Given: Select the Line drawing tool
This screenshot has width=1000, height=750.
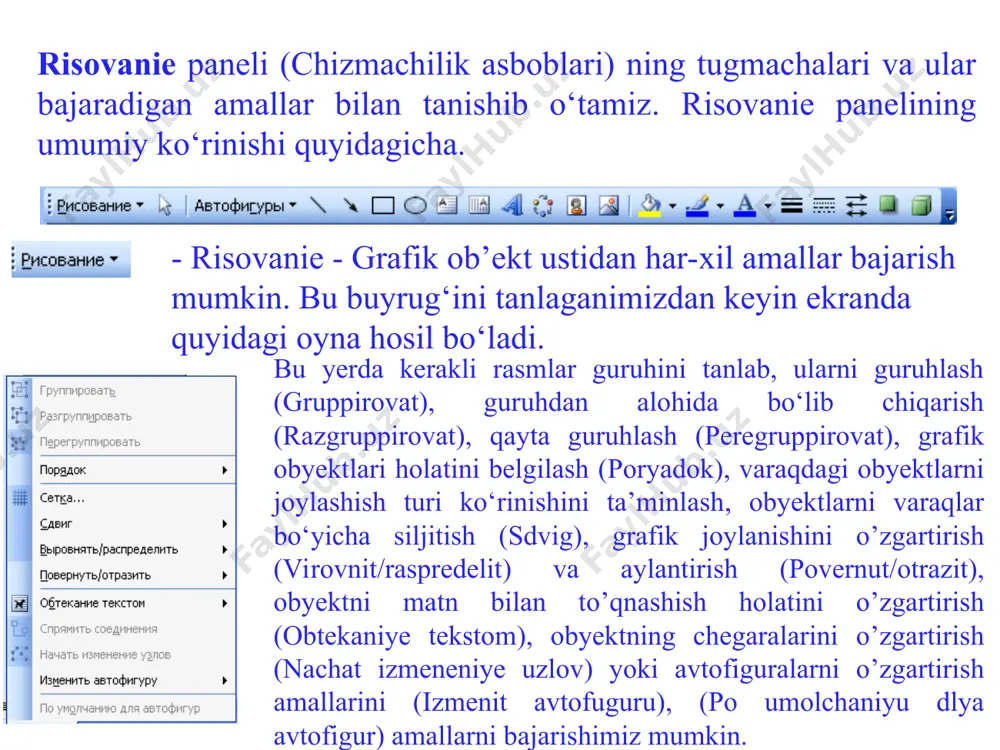Looking at the screenshot, I should 318,205.
